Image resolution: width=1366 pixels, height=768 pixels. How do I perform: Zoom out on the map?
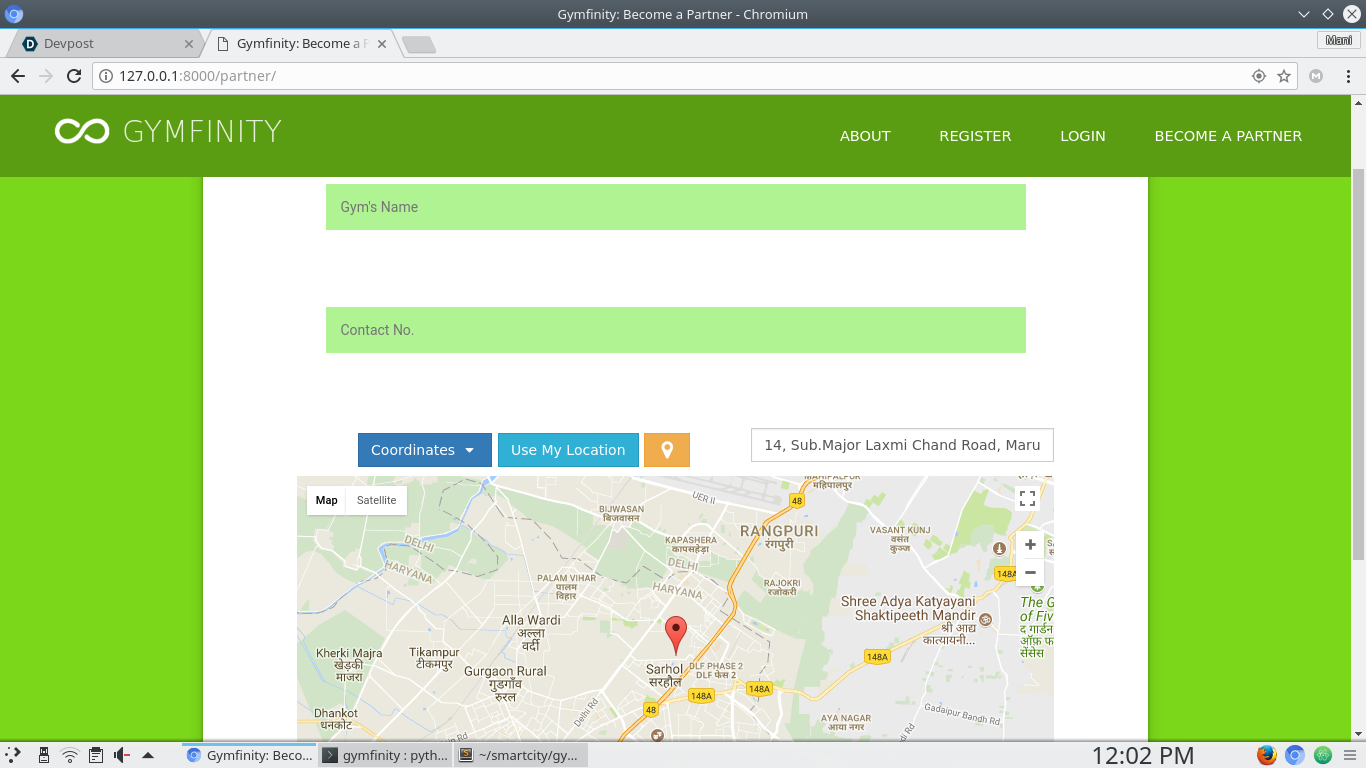tap(1030, 573)
